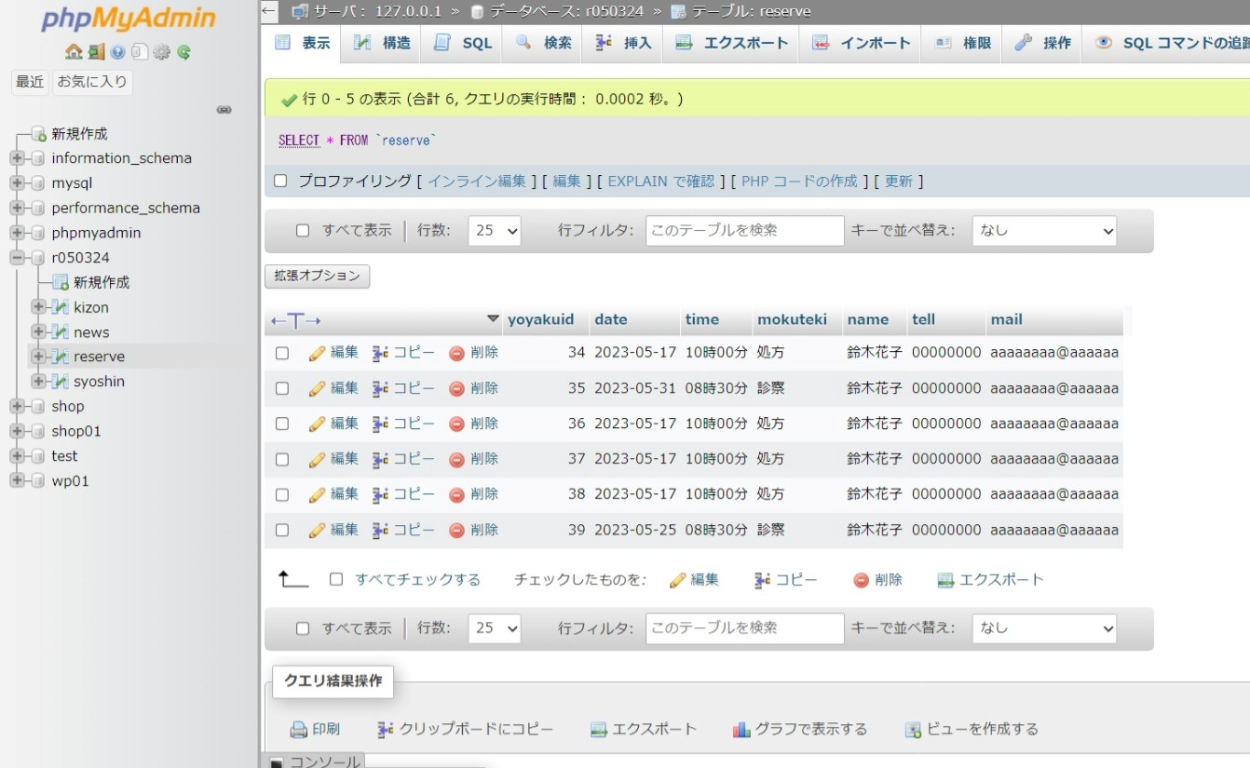
Task: Click the create view (ビューを作成する) icon
Action: point(912,729)
